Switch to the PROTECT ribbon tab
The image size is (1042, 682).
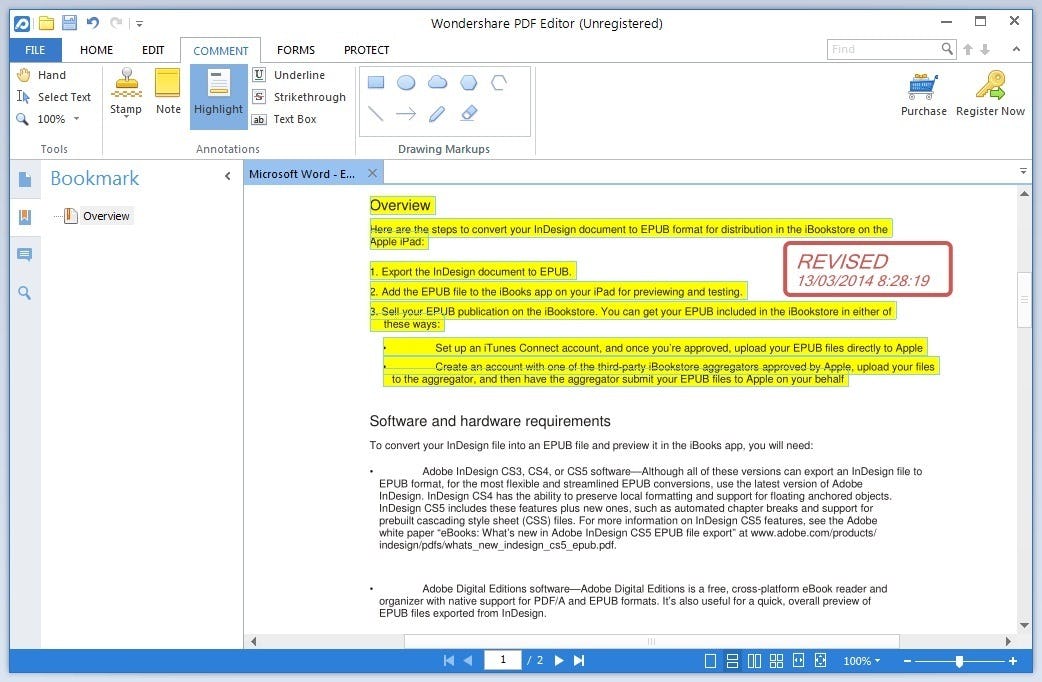point(366,50)
